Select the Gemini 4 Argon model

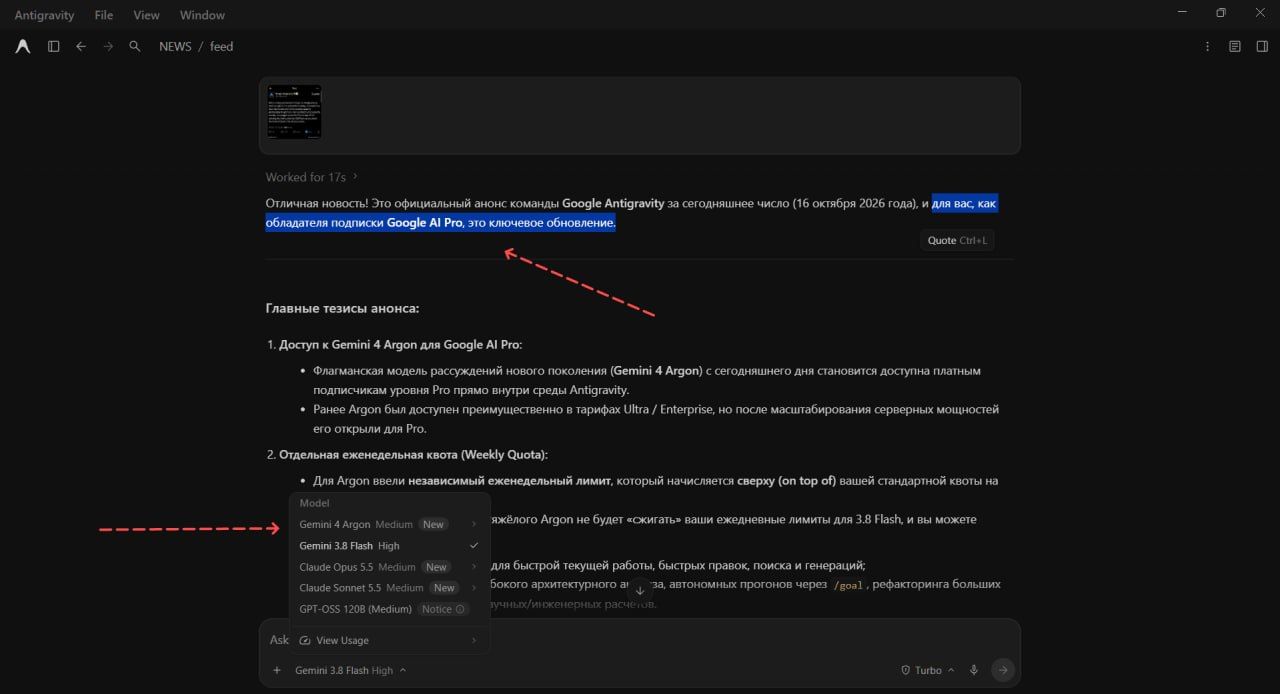[x=389, y=524]
